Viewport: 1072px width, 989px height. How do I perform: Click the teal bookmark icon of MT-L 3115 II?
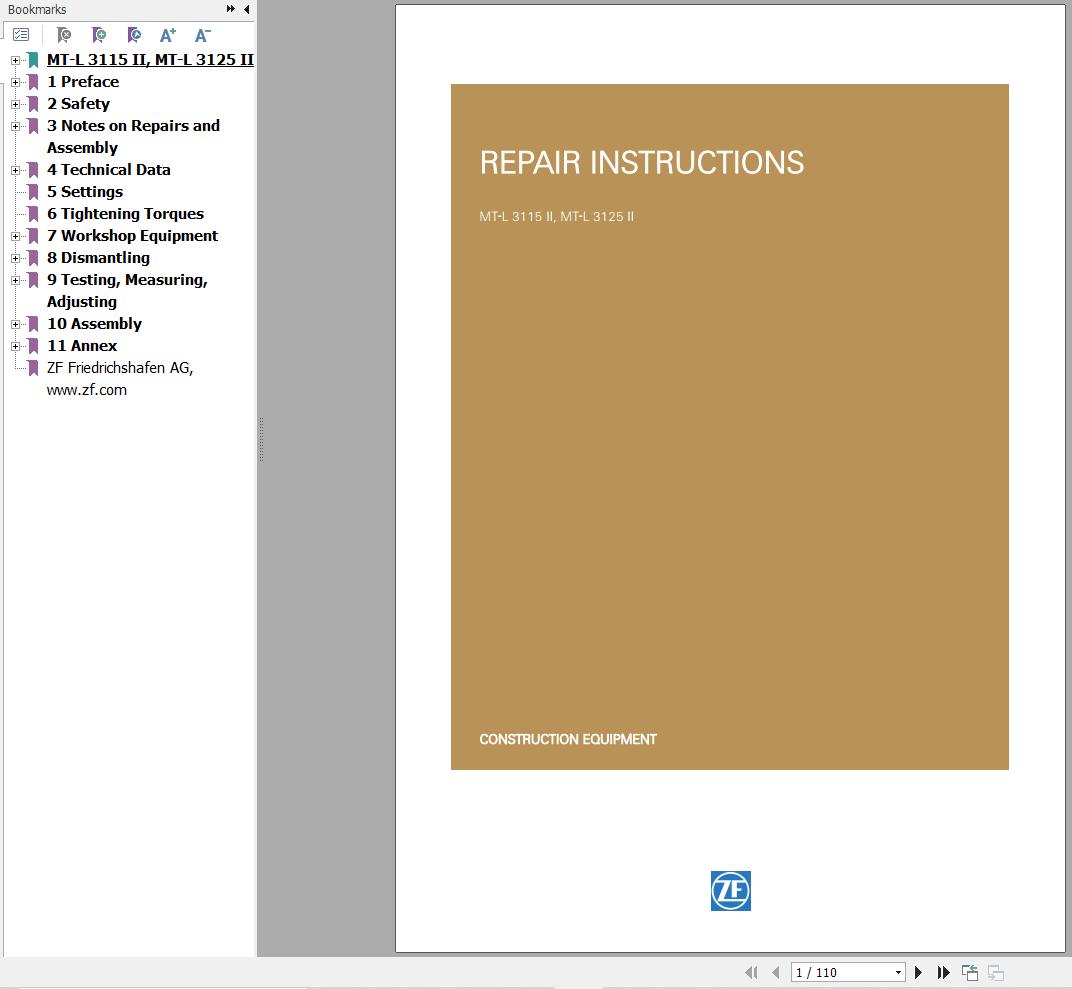[x=33, y=60]
